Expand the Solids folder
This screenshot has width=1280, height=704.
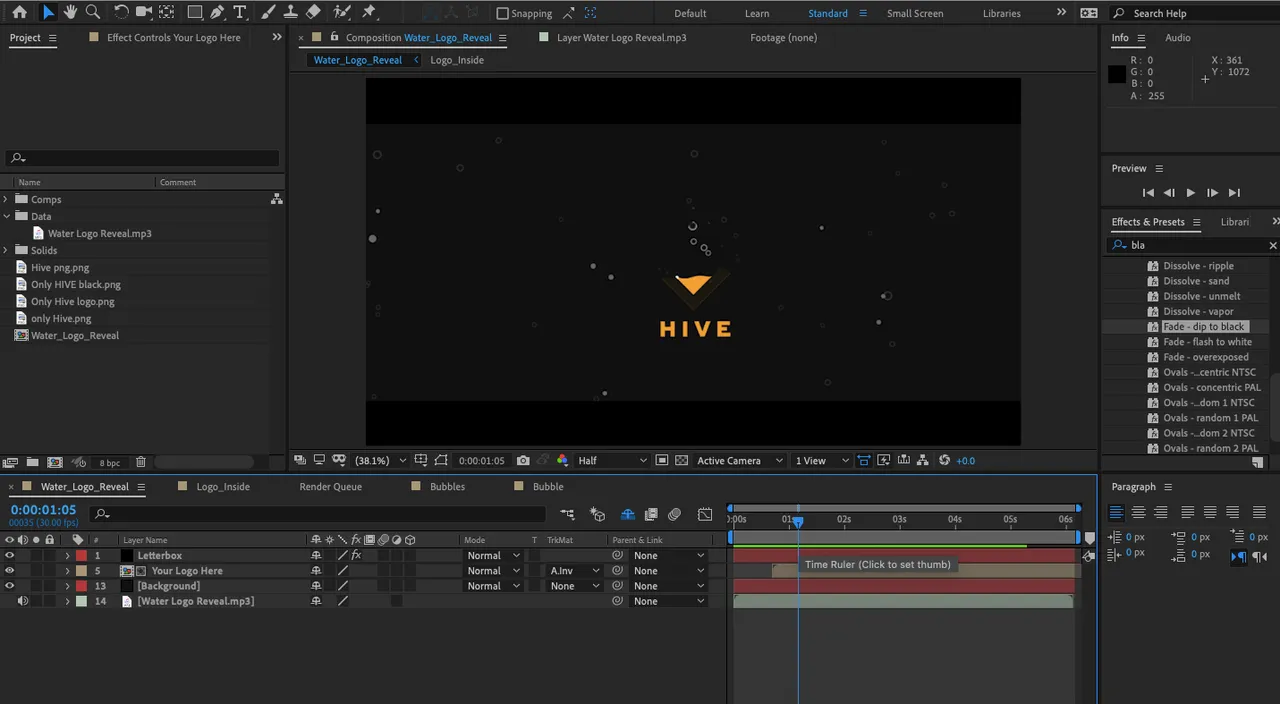click(x=7, y=250)
